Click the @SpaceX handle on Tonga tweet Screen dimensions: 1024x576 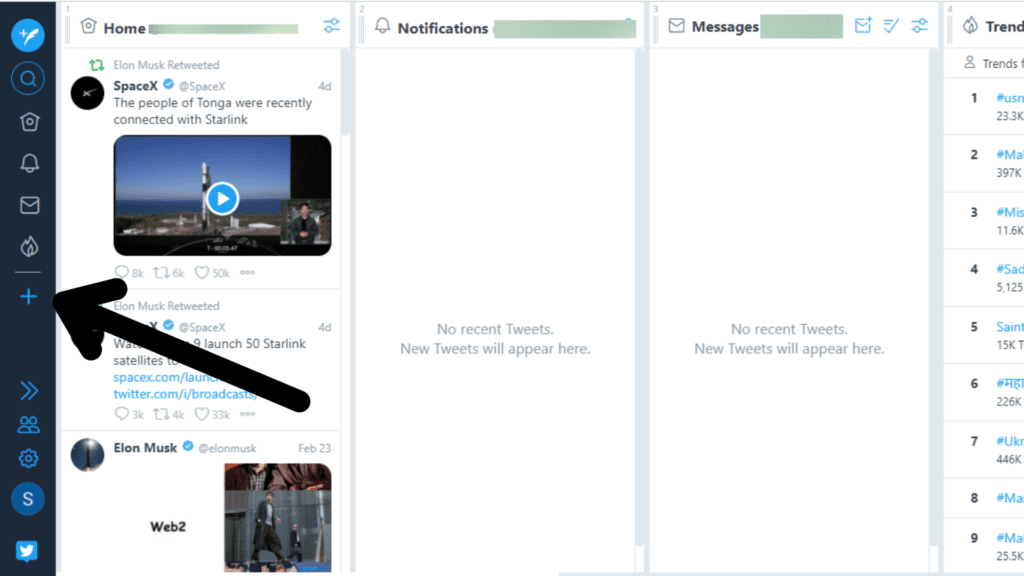tap(202, 86)
